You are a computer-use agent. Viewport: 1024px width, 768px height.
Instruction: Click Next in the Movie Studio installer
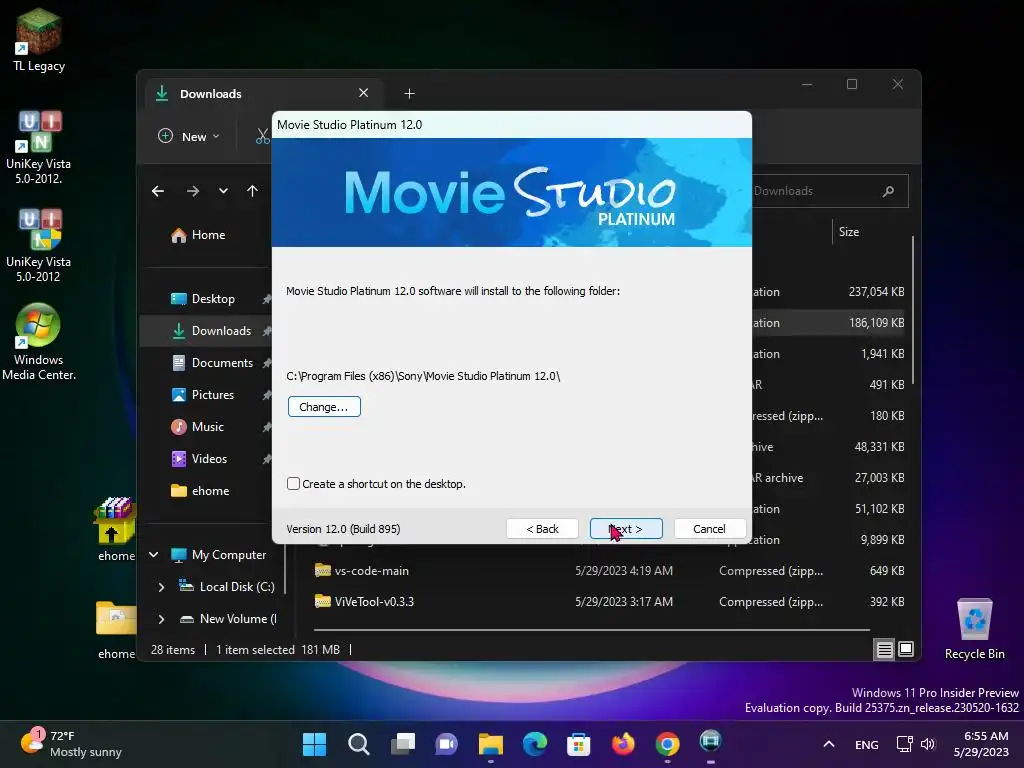pyautogui.click(x=626, y=529)
